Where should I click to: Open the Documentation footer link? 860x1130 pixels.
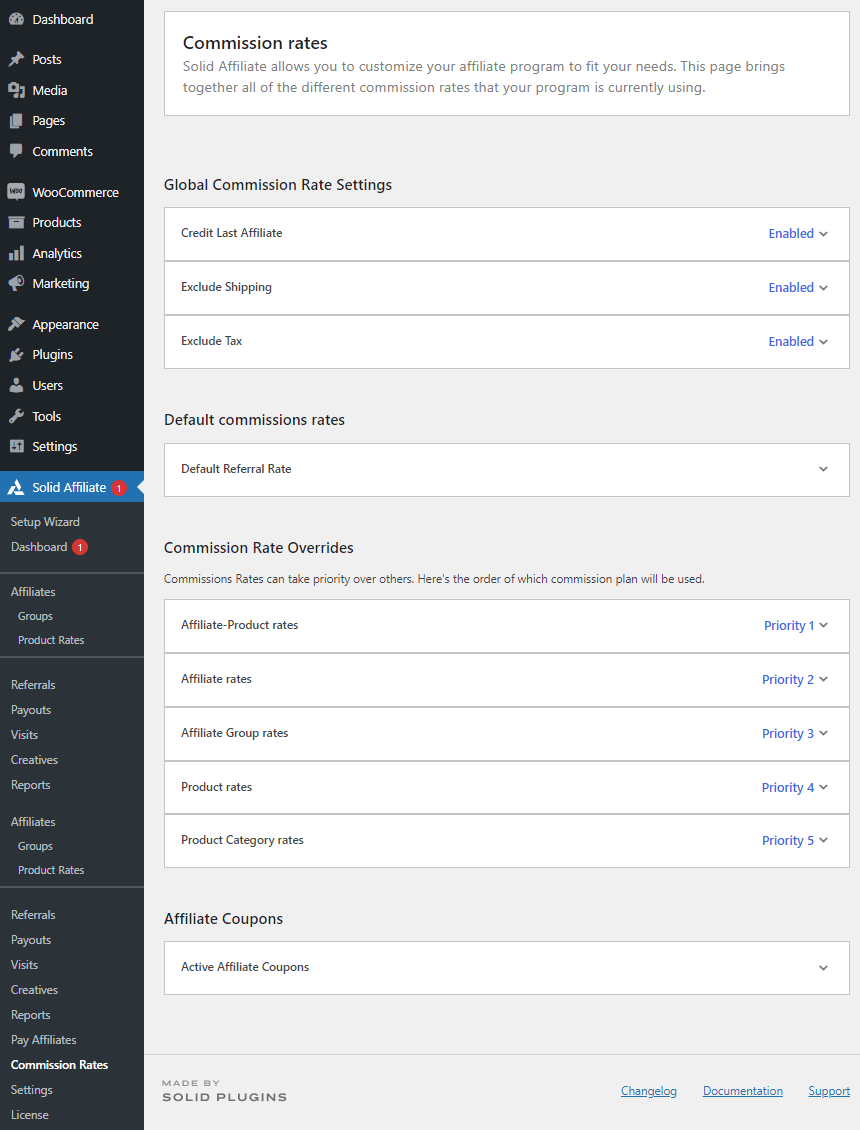point(742,1091)
